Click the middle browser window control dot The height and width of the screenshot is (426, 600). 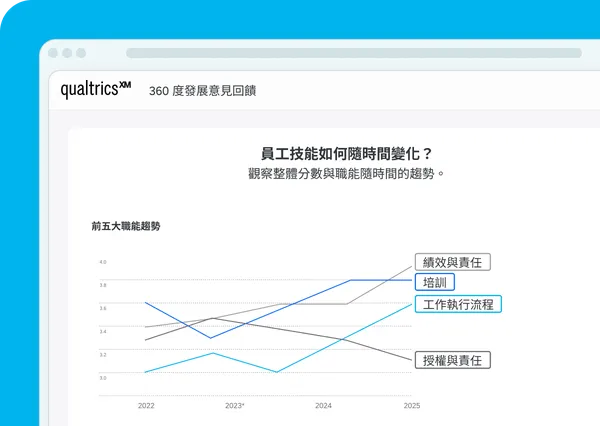(x=67, y=53)
